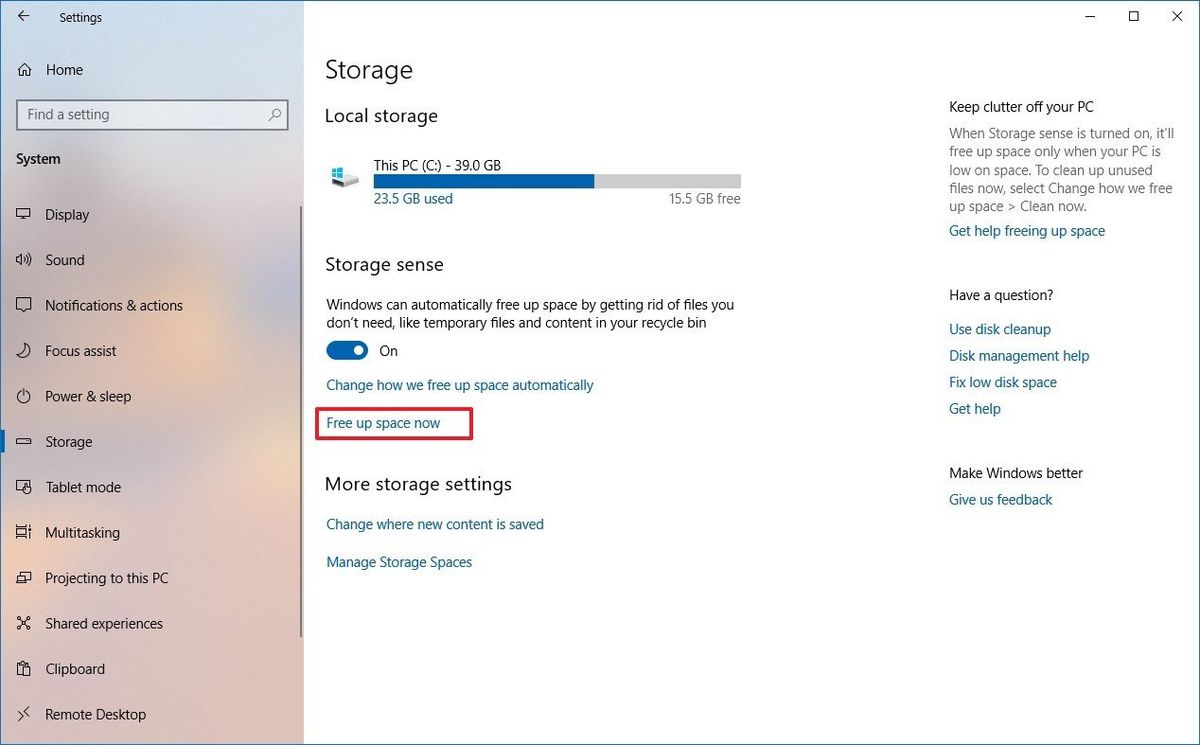Open Notifications & actions settings
The height and width of the screenshot is (745, 1200).
coord(114,305)
